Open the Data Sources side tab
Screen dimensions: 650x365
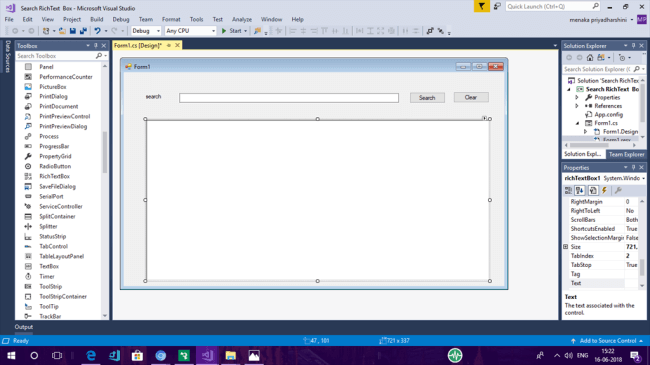tap(7, 56)
